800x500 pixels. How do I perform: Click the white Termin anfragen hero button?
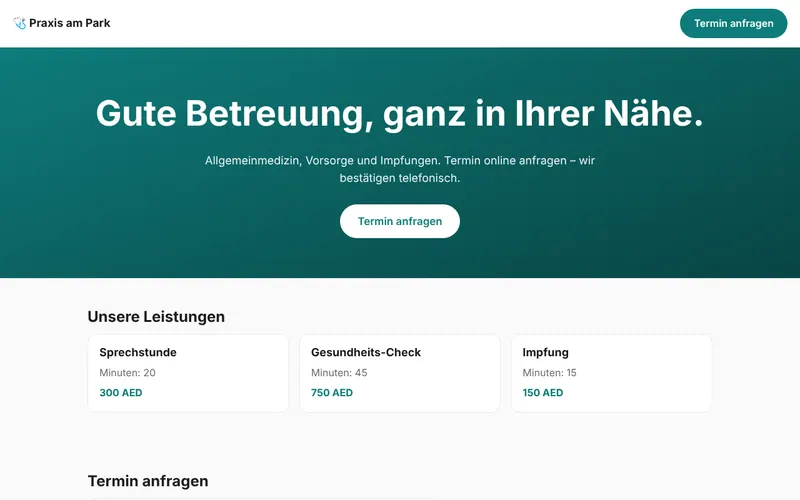point(399,221)
